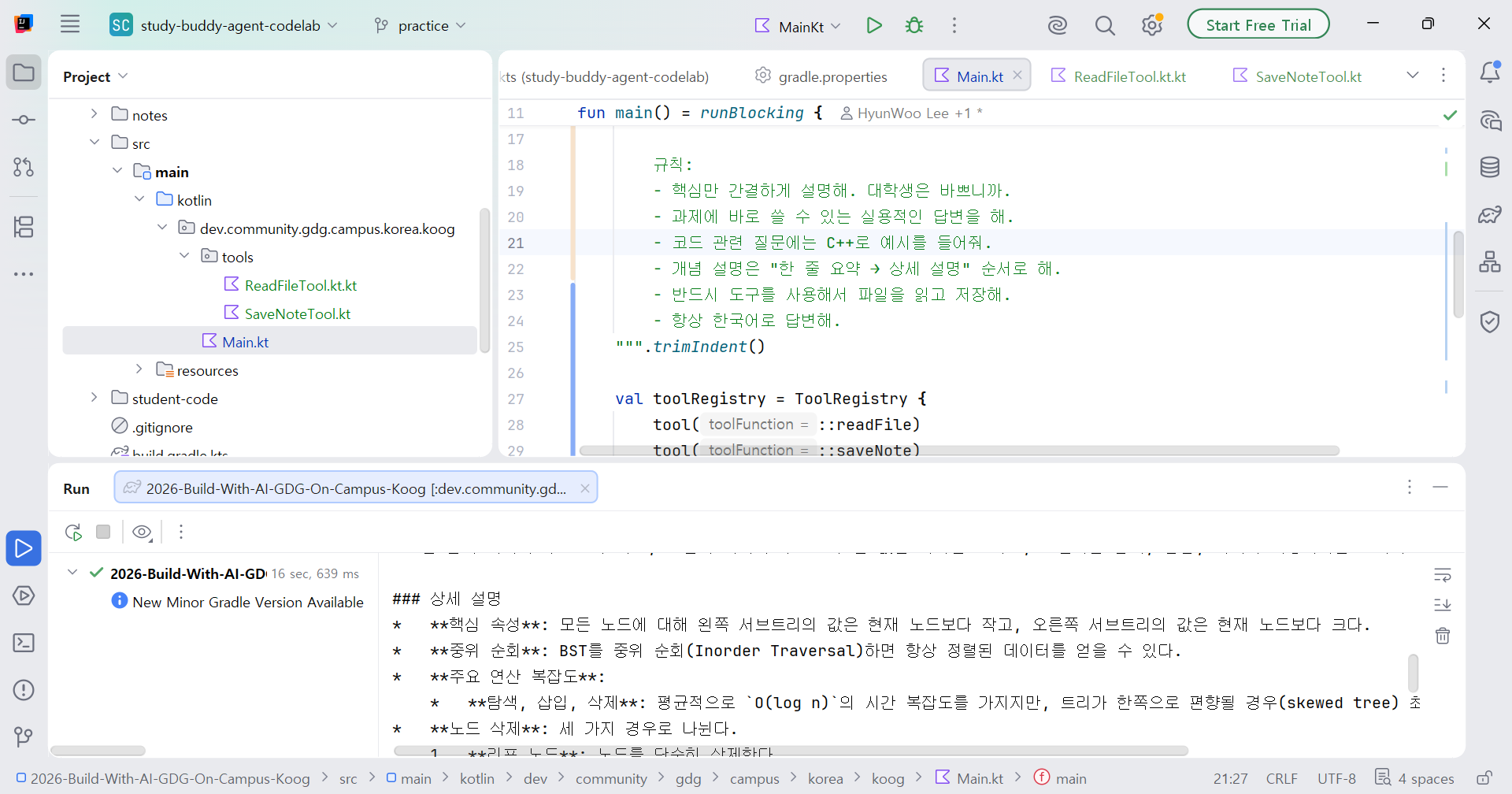Open the practice branch dropdown

point(421,25)
